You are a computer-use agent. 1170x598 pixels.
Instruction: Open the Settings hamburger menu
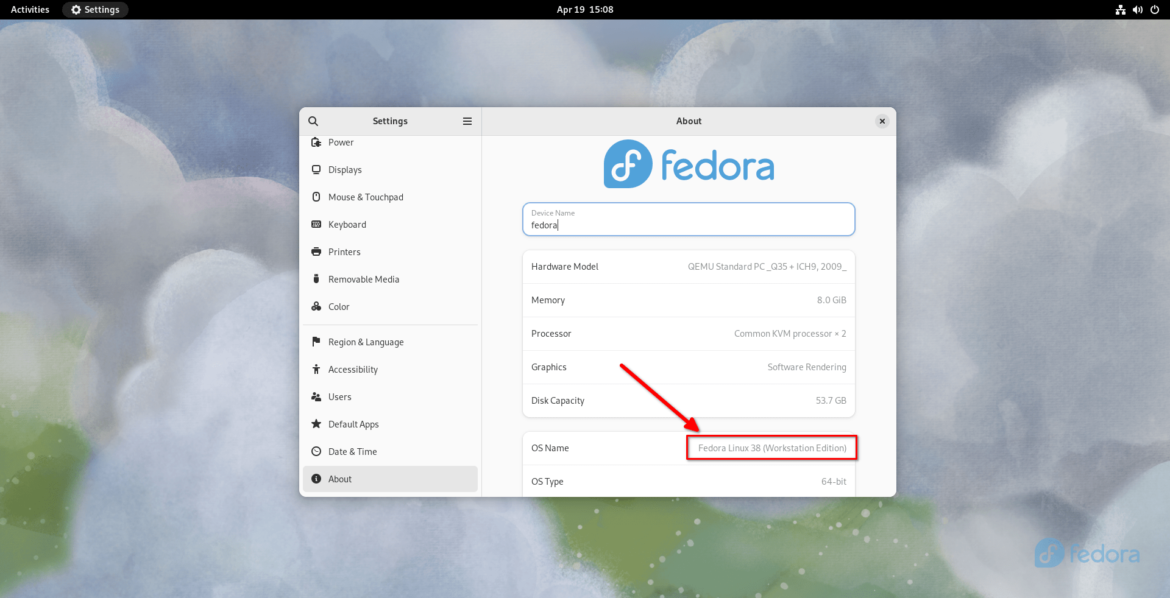tap(467, 121)
